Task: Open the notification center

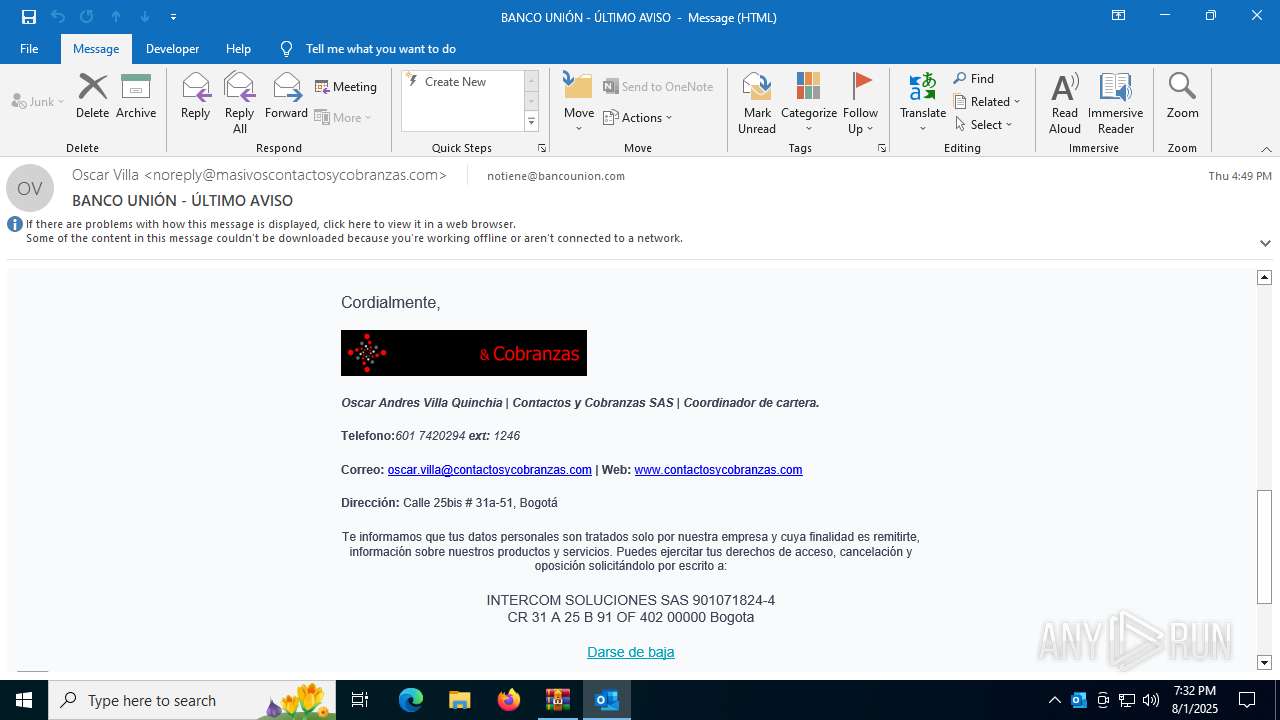Action: click(x=1247, y=700)
